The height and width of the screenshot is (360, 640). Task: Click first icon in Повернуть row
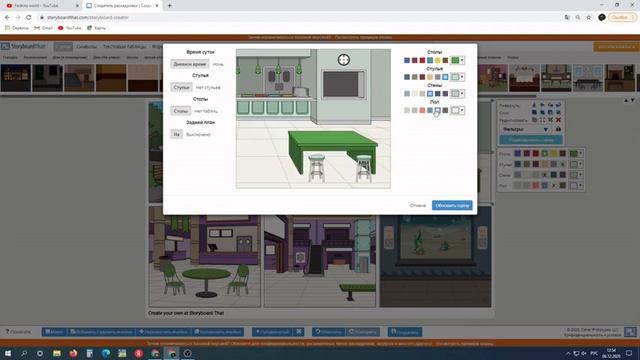[534, 105]
